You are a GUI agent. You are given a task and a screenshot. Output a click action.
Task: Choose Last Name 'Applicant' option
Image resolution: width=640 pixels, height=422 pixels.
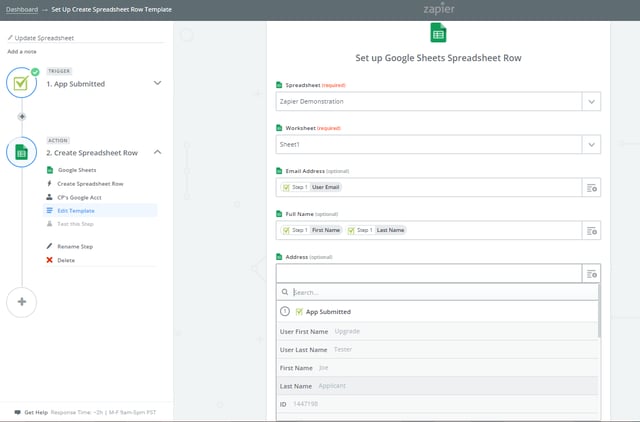coord(438,386)
